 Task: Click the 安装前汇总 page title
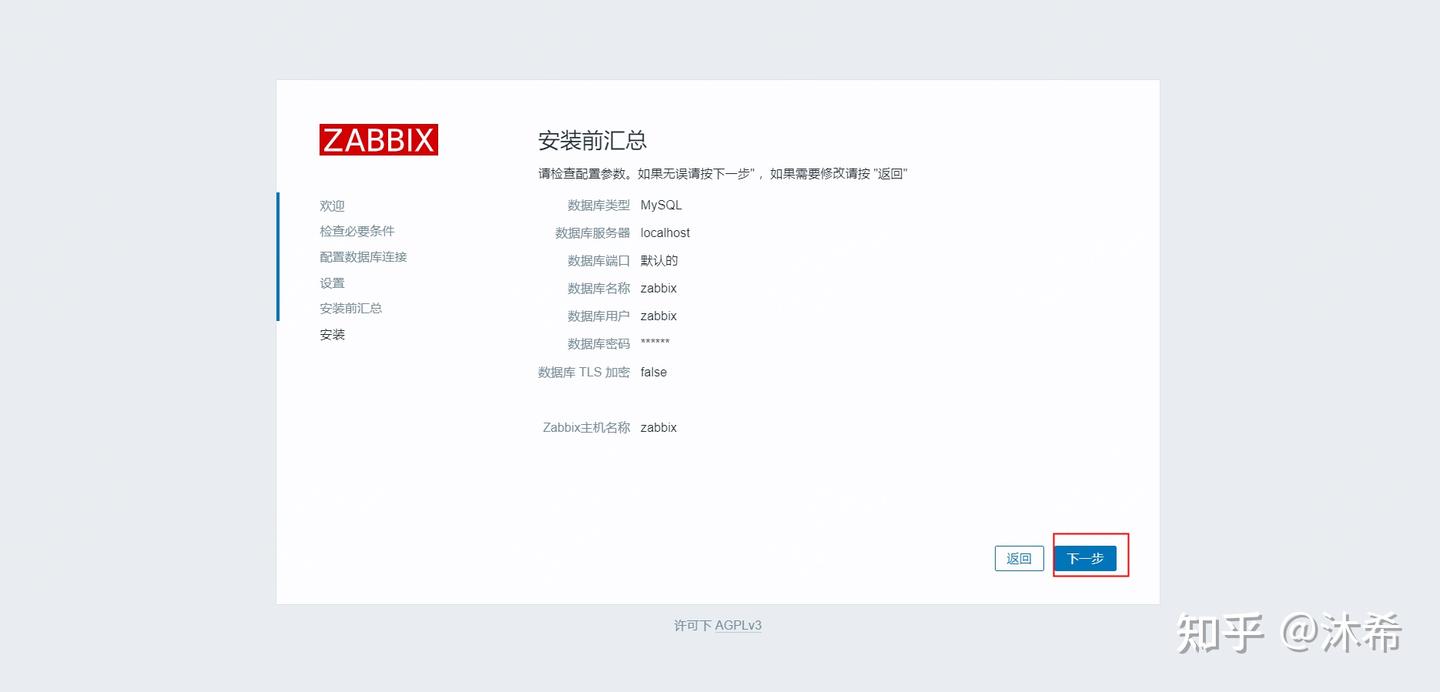pyautogui.click(x=592, y=141)
